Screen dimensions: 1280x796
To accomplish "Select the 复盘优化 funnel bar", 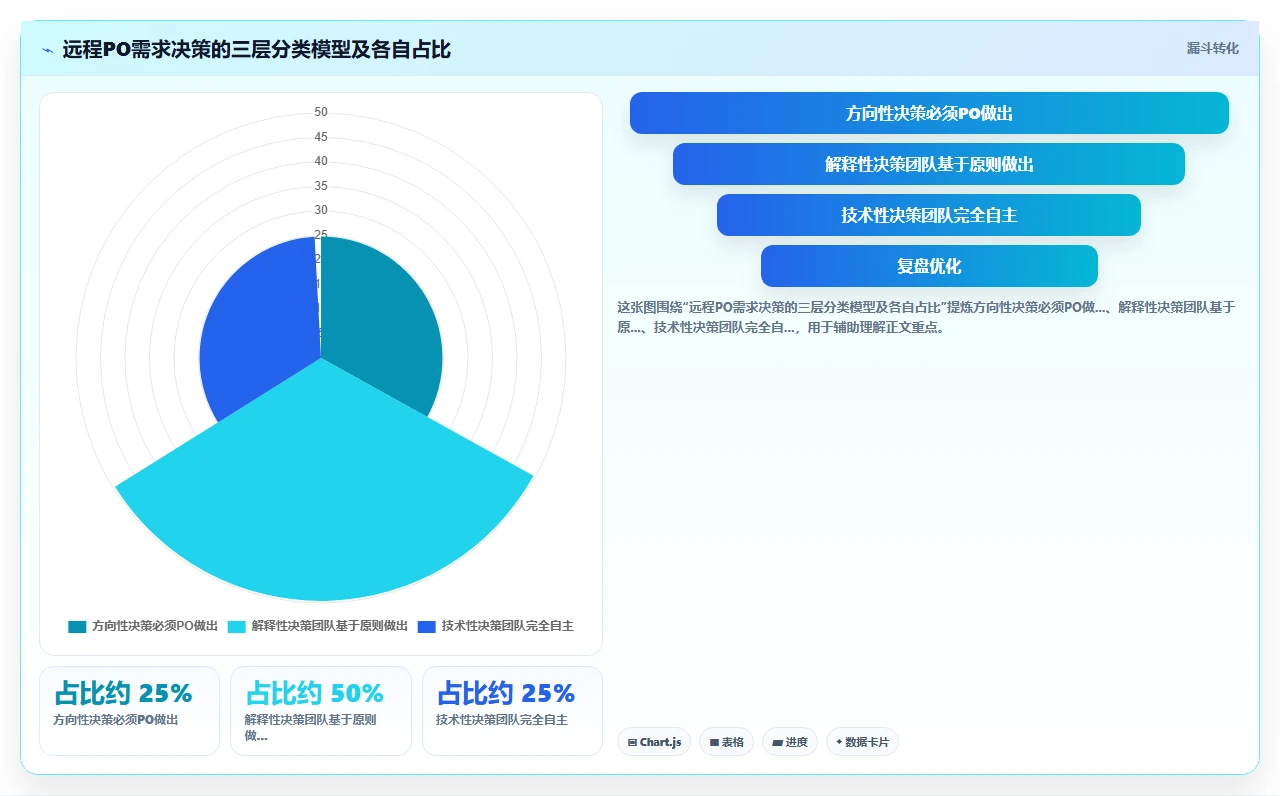I will [929, 266].
